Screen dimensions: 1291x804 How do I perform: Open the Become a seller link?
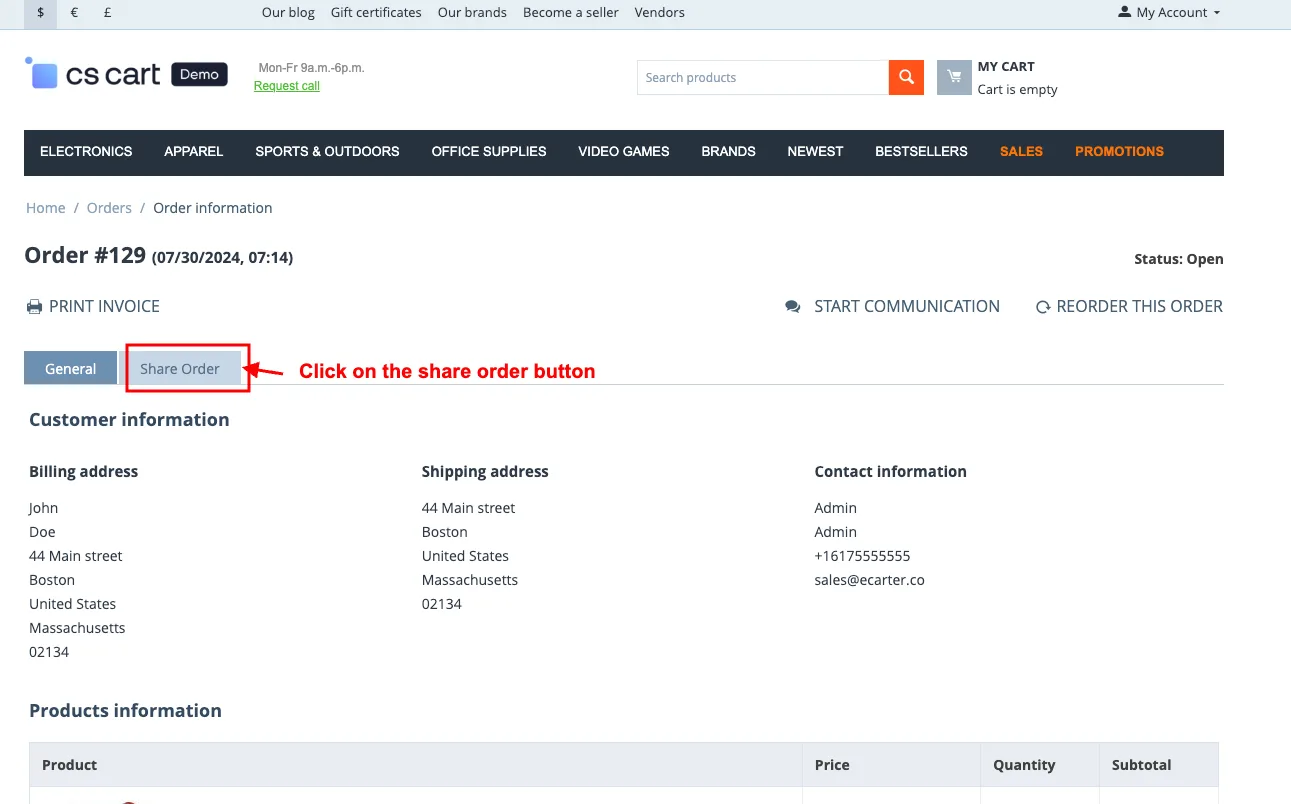571,12
